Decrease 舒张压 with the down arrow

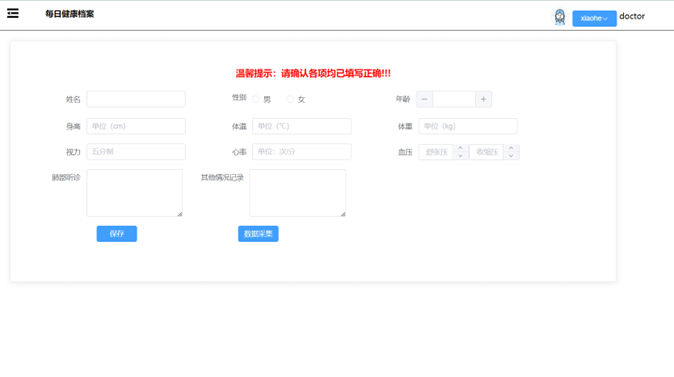click(460, 156)
